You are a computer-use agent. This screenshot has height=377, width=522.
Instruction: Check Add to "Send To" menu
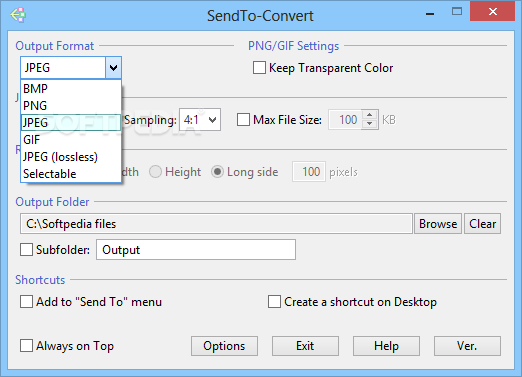pyautogui.click(x=26, y=302)
